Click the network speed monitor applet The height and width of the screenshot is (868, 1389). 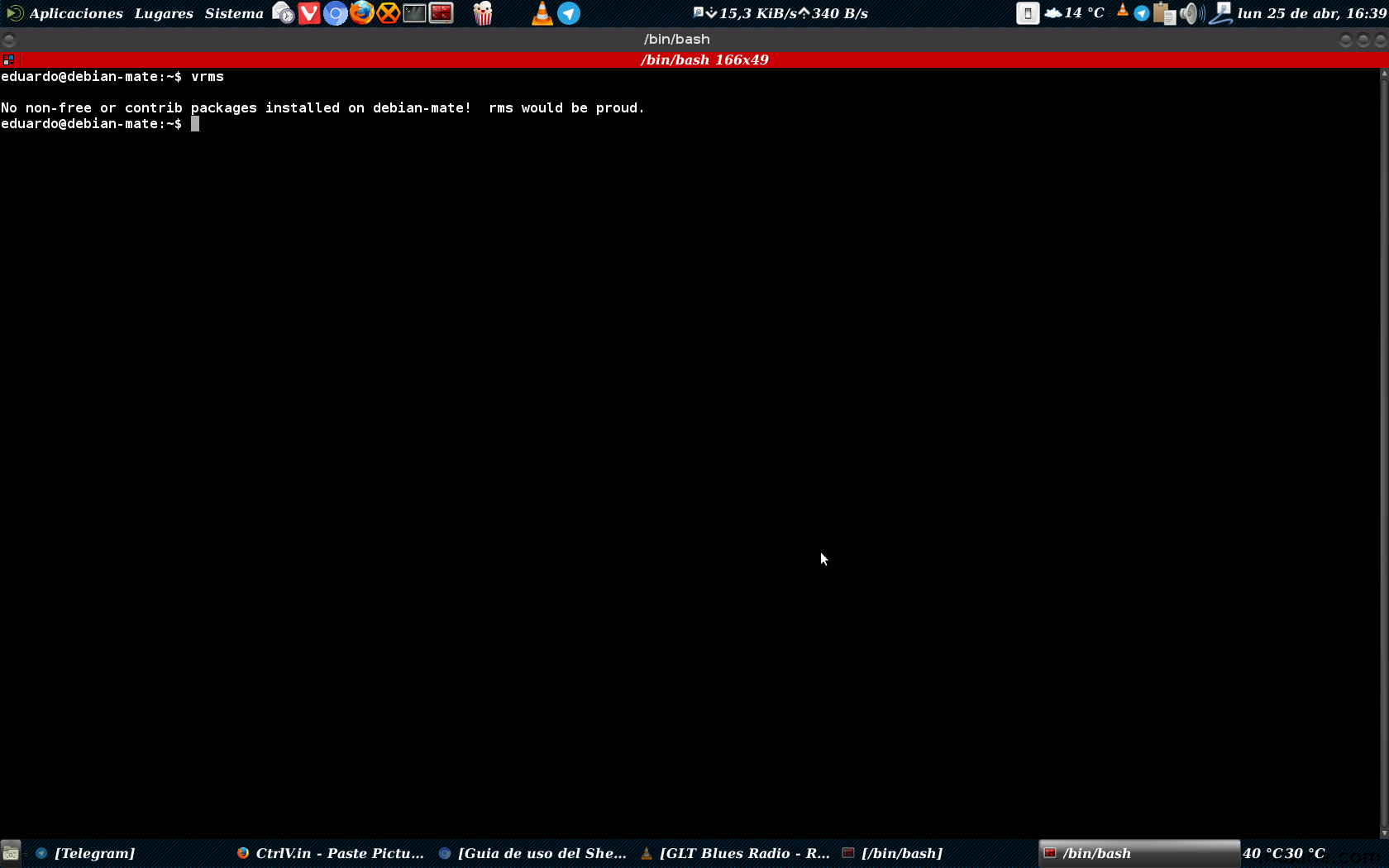pyautogui.click(x=780, y=13)
